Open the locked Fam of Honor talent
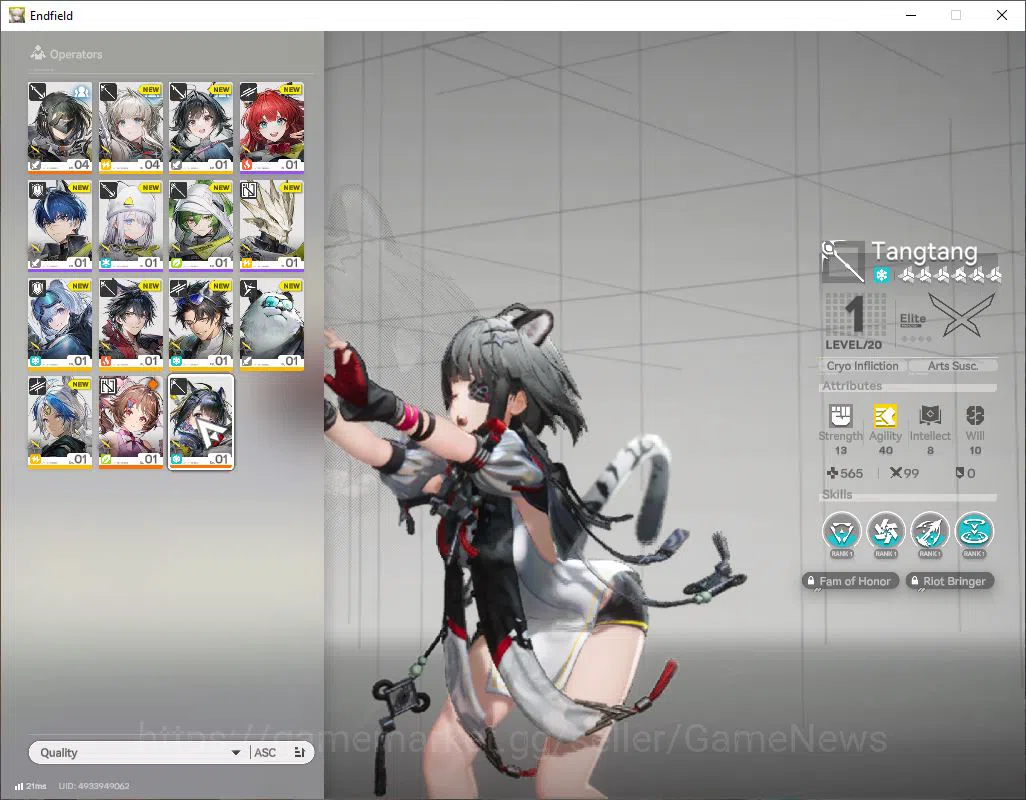This screenshot has width=1026, height=800. click(x=849, y=581)
